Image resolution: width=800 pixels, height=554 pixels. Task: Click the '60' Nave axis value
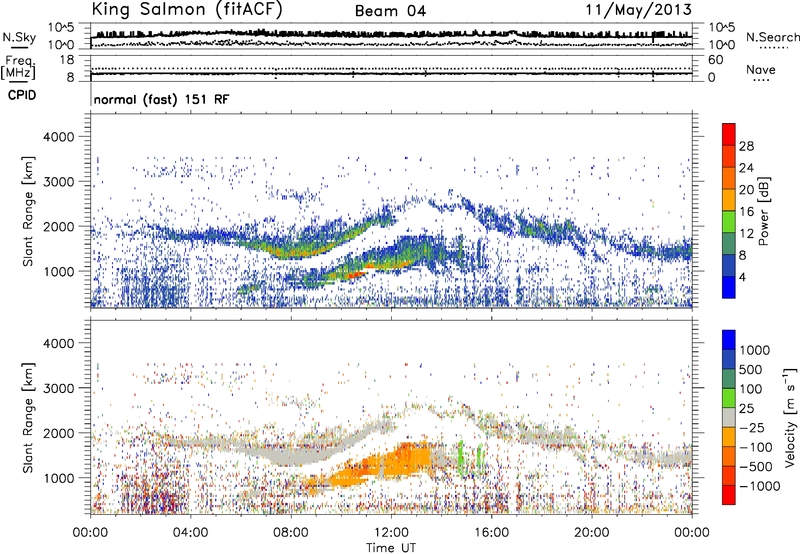pos(715,60)
